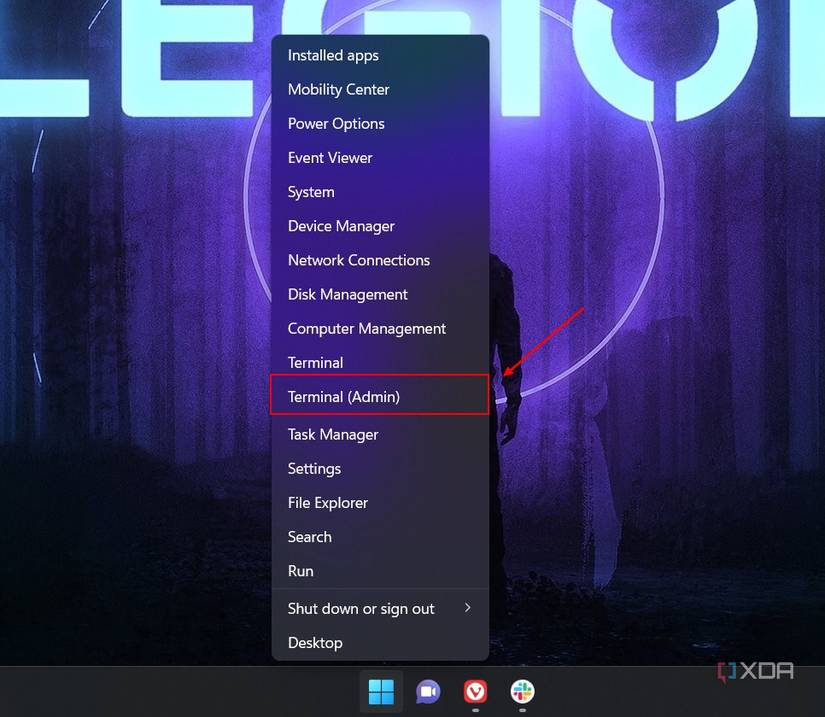Open the System settings page
825x717 pixels.
point(310,191)
